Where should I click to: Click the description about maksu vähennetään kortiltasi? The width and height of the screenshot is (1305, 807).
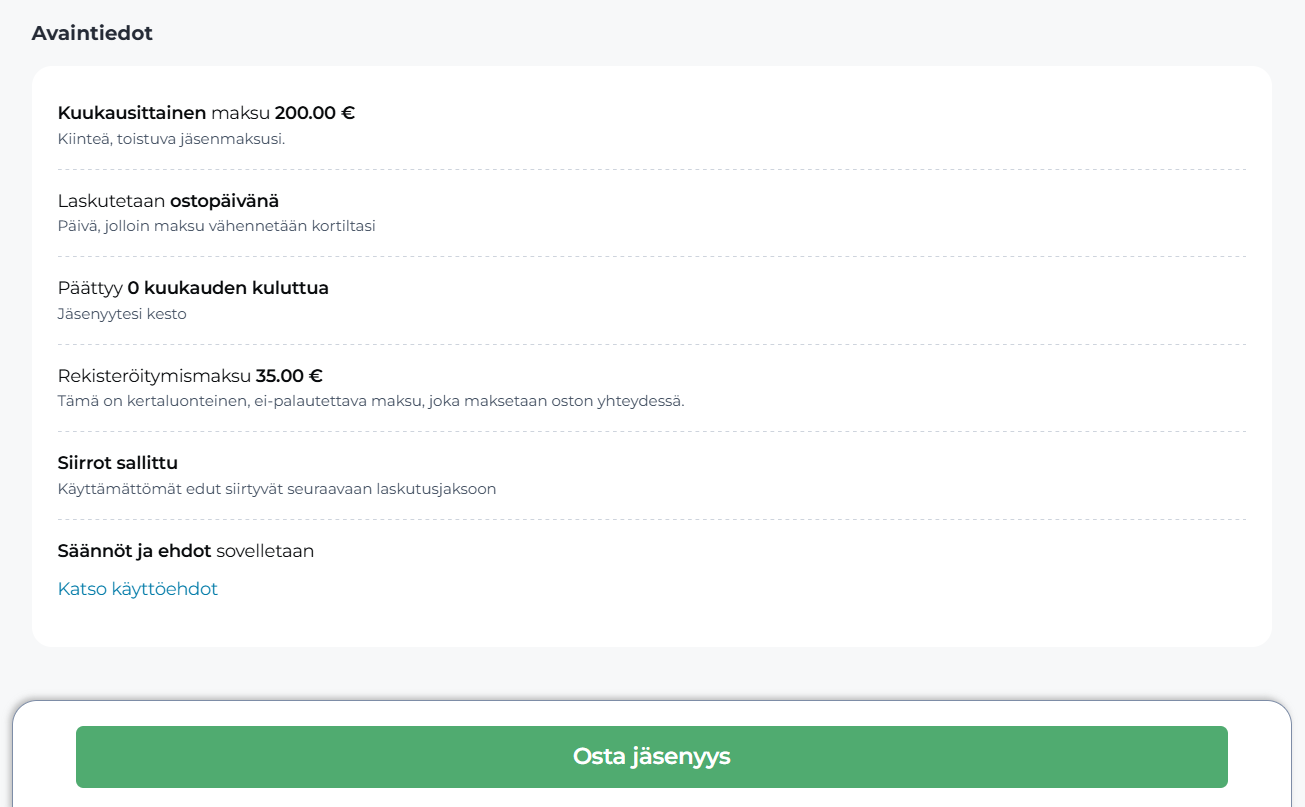click(x=216, y=226)
